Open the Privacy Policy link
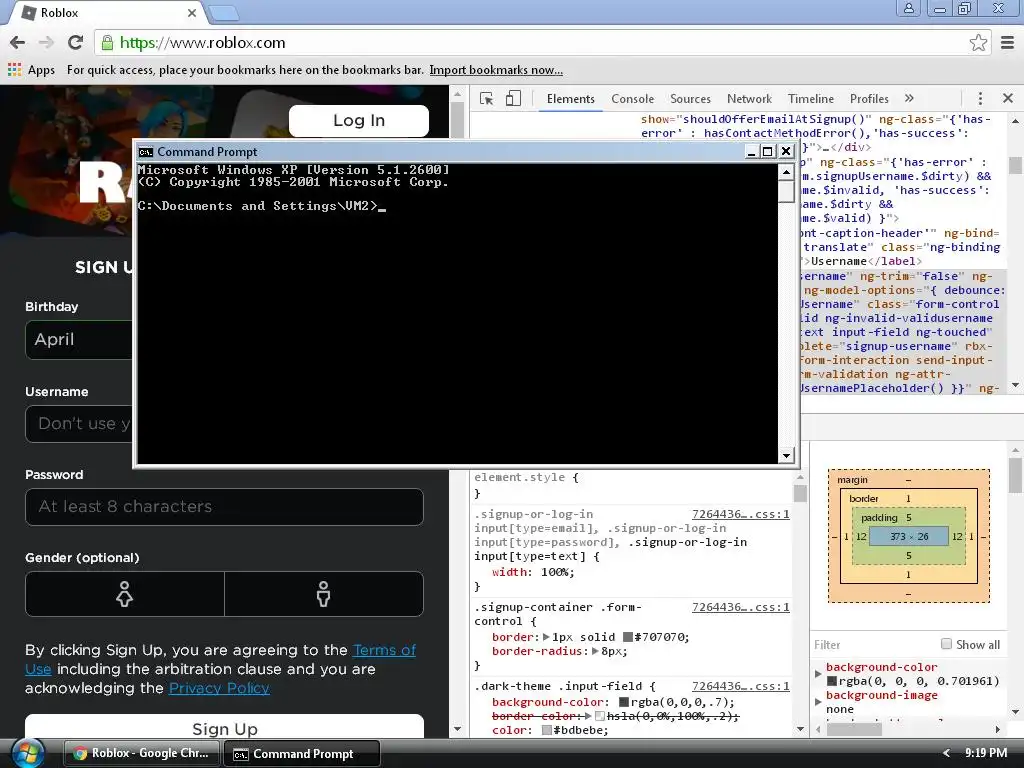 pyautogui.click(x=219, y=688)
